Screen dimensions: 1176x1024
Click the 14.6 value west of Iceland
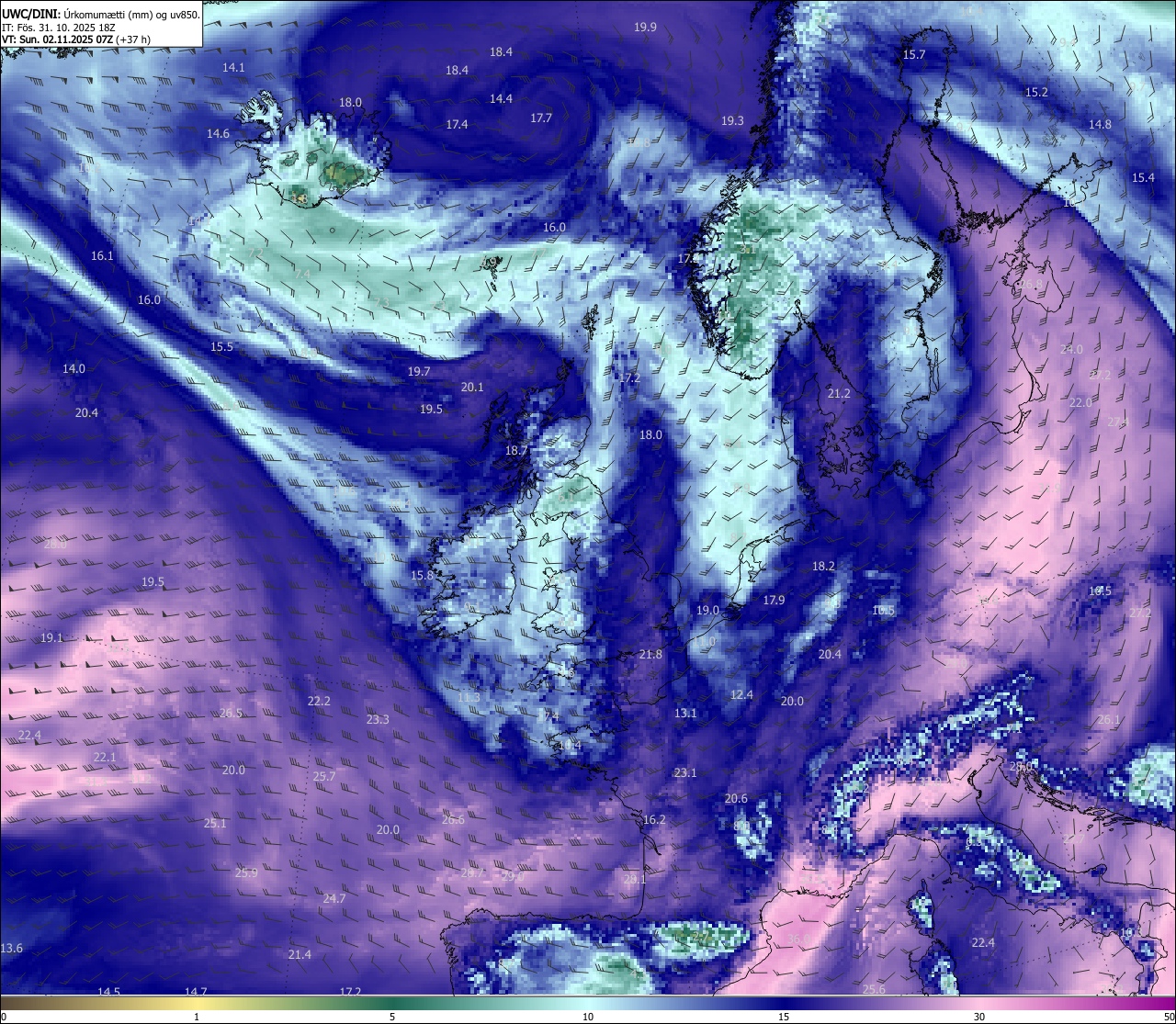(218, 134)
